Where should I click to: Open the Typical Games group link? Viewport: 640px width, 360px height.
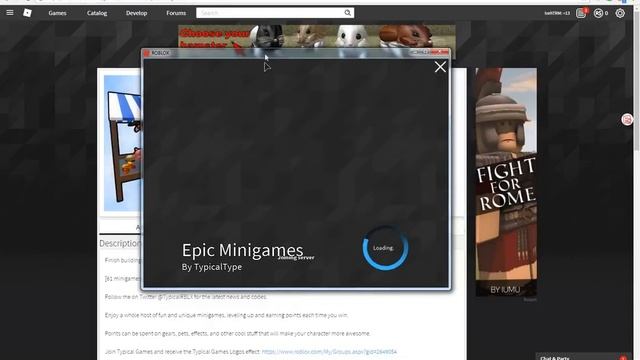[x=329, y=351]
